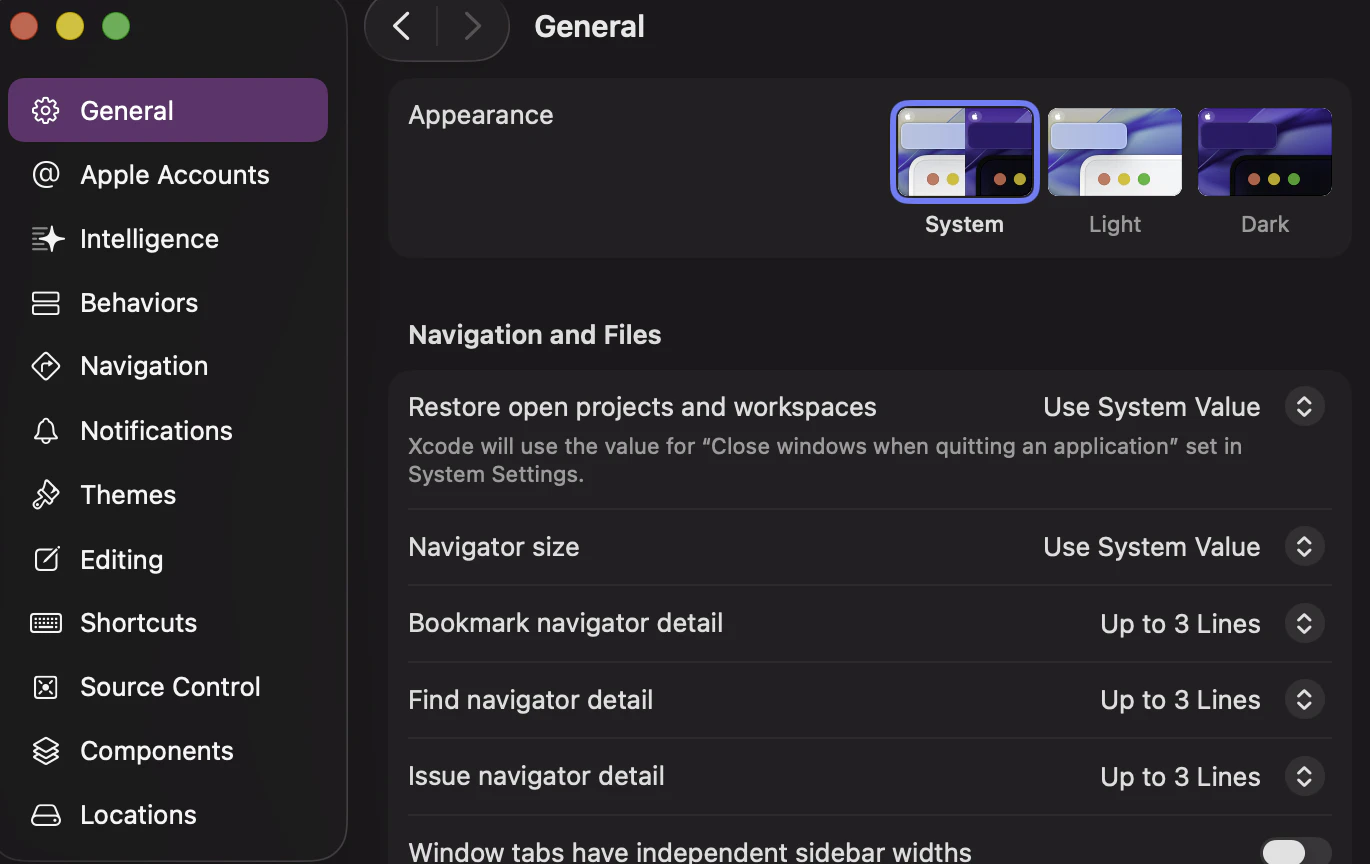The image size is (1370, 864).
Task: Click the Apple Accounts @ icon
Action: tap(46, 174)
